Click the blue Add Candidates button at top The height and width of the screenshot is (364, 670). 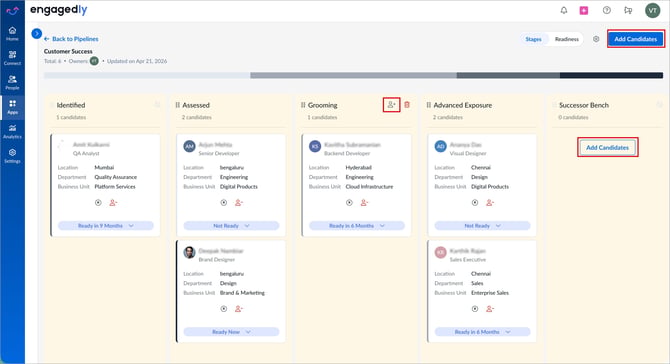tap(636, 39)
